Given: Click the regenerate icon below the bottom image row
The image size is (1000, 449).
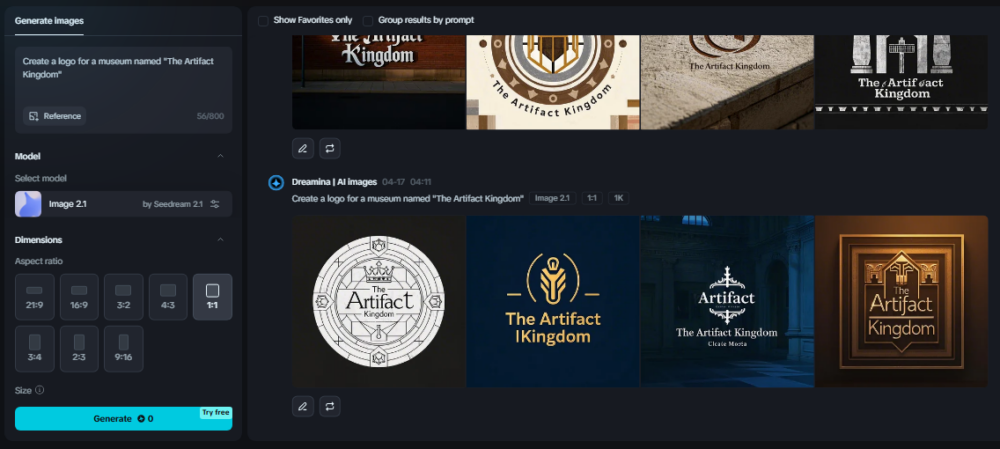Looking at the screenshot, I should 330,406.
